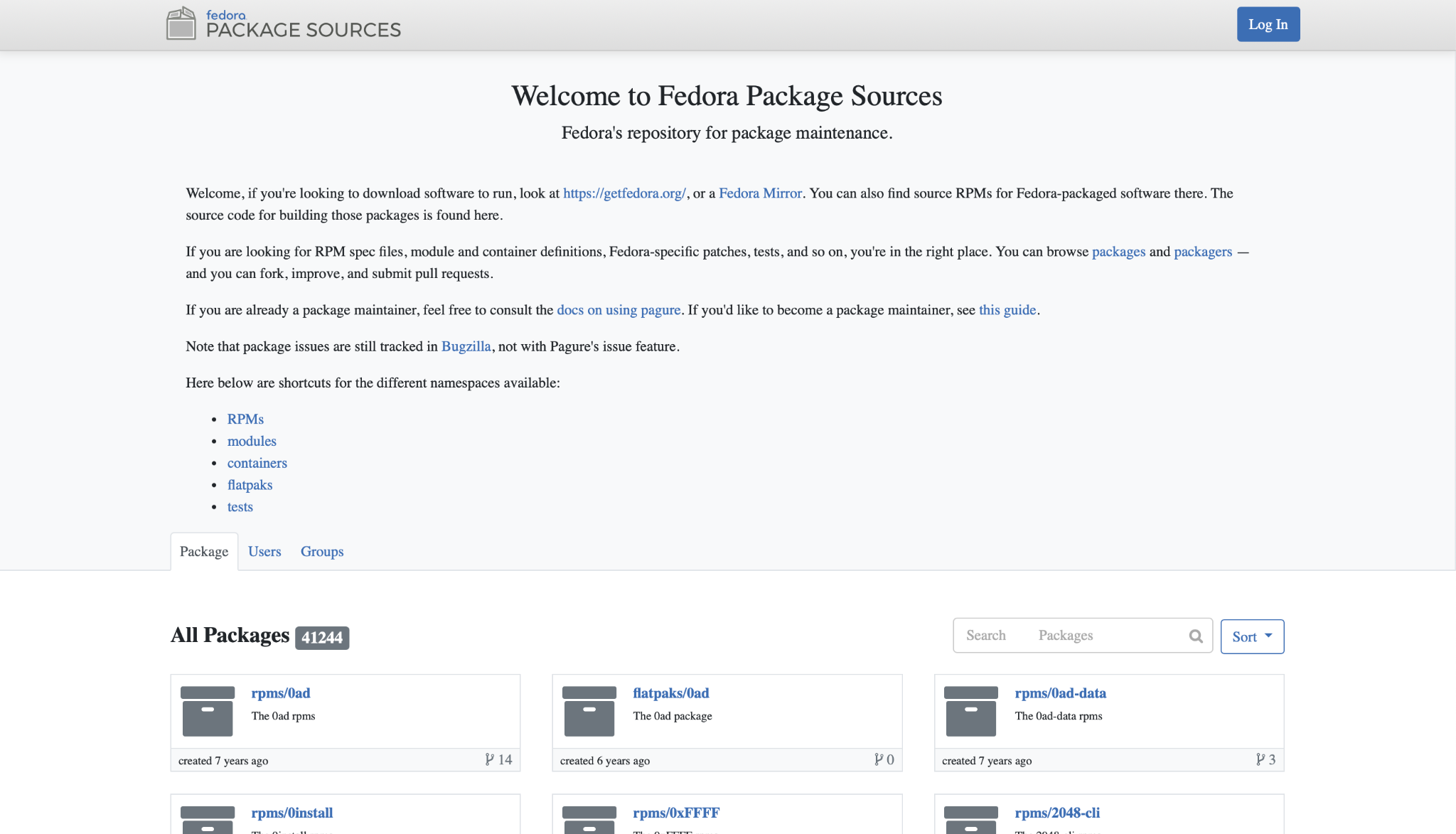1456x834 pixels.
Task: Click the rpms/0ad package box icon
Action: (208, 711)
